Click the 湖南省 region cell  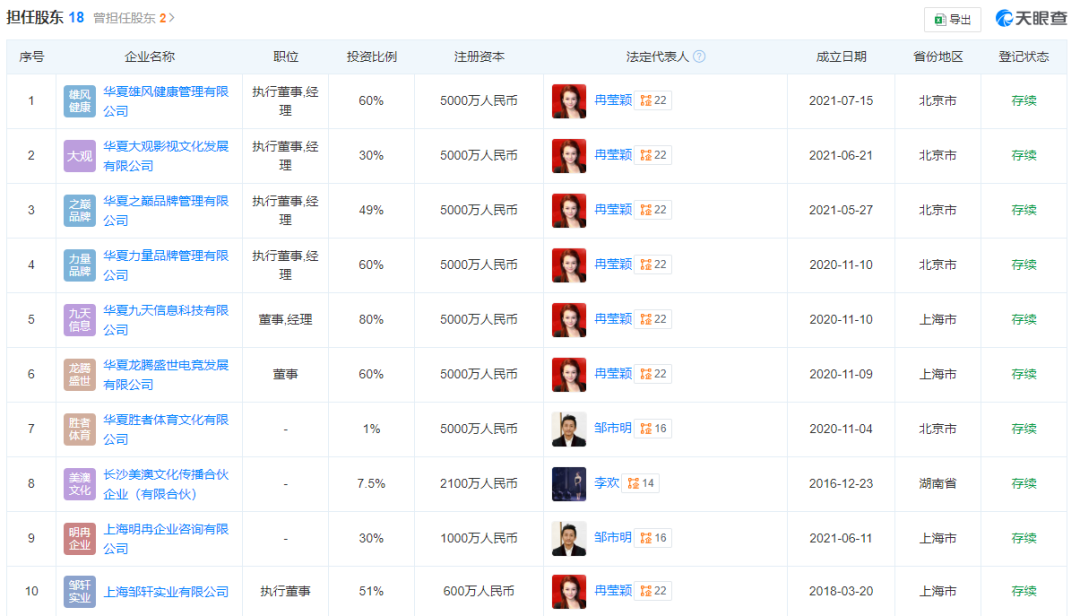pos(937,484)
